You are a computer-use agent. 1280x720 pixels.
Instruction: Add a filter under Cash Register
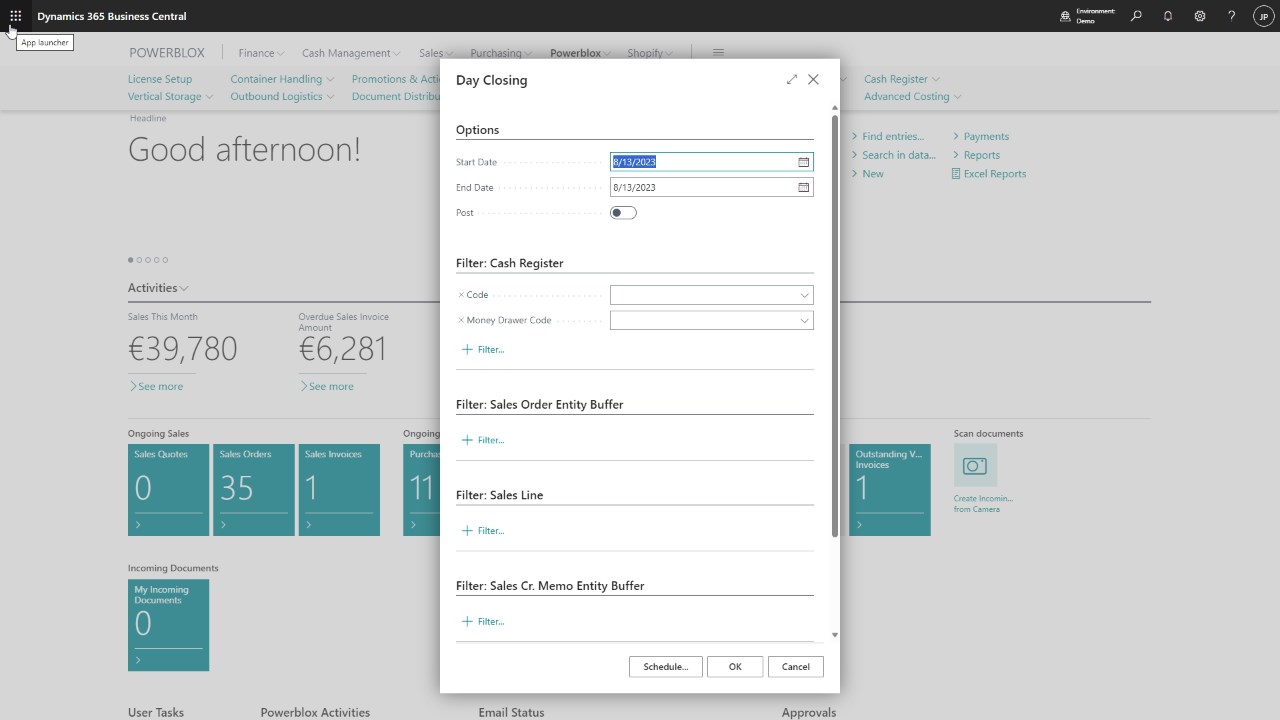pos(483,350)
